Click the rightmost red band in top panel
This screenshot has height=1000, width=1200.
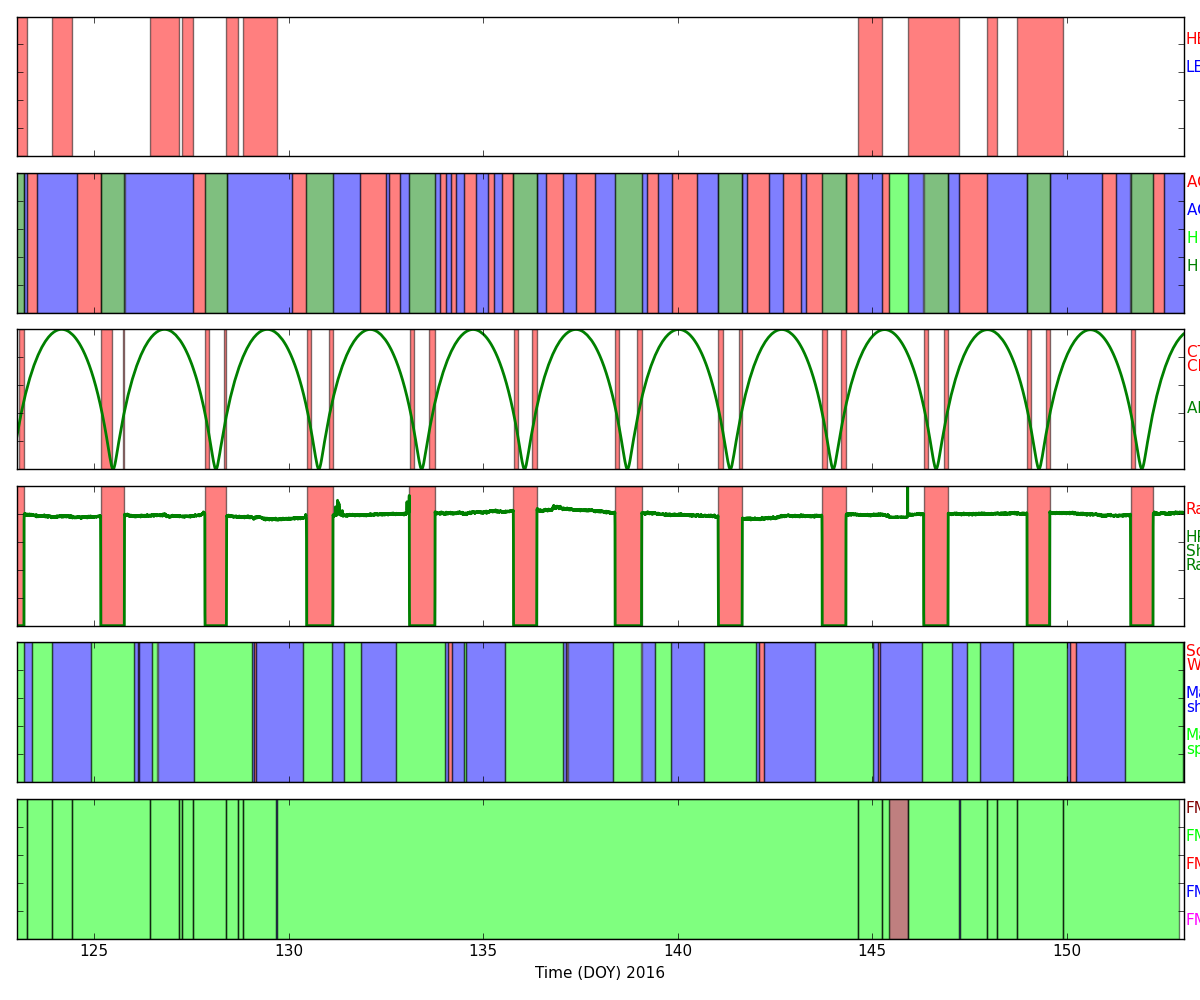[1039, 87]
